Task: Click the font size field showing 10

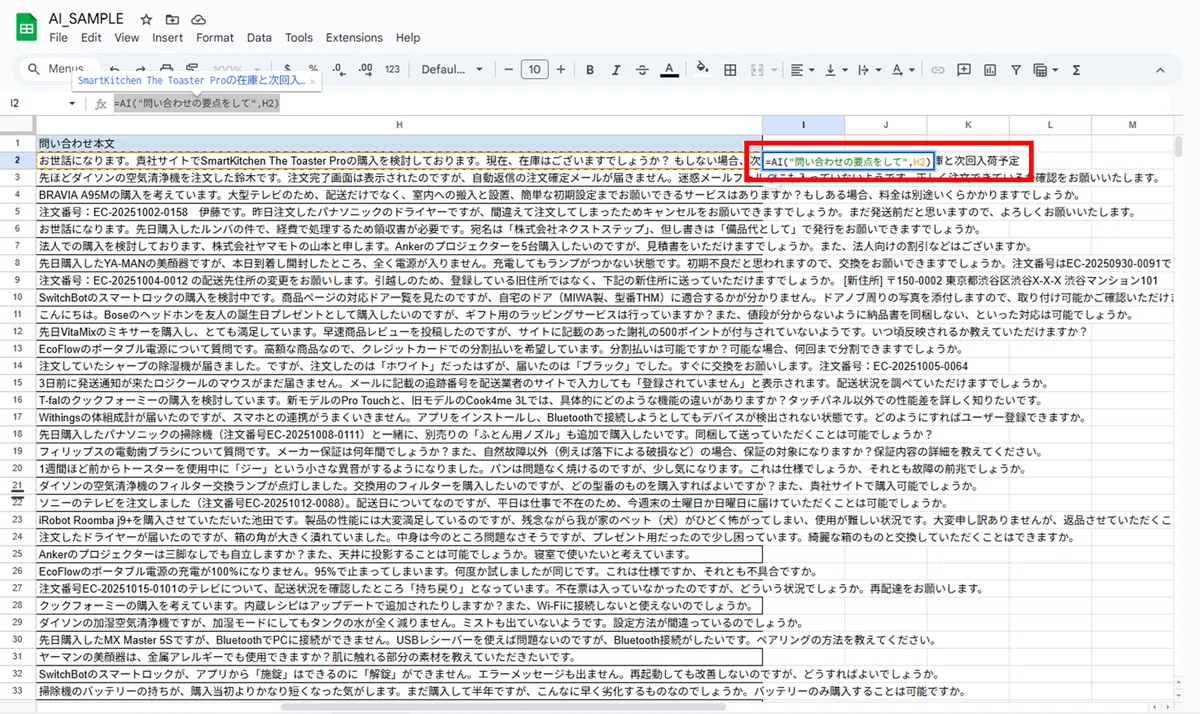Action: click(x=535, y=70)
